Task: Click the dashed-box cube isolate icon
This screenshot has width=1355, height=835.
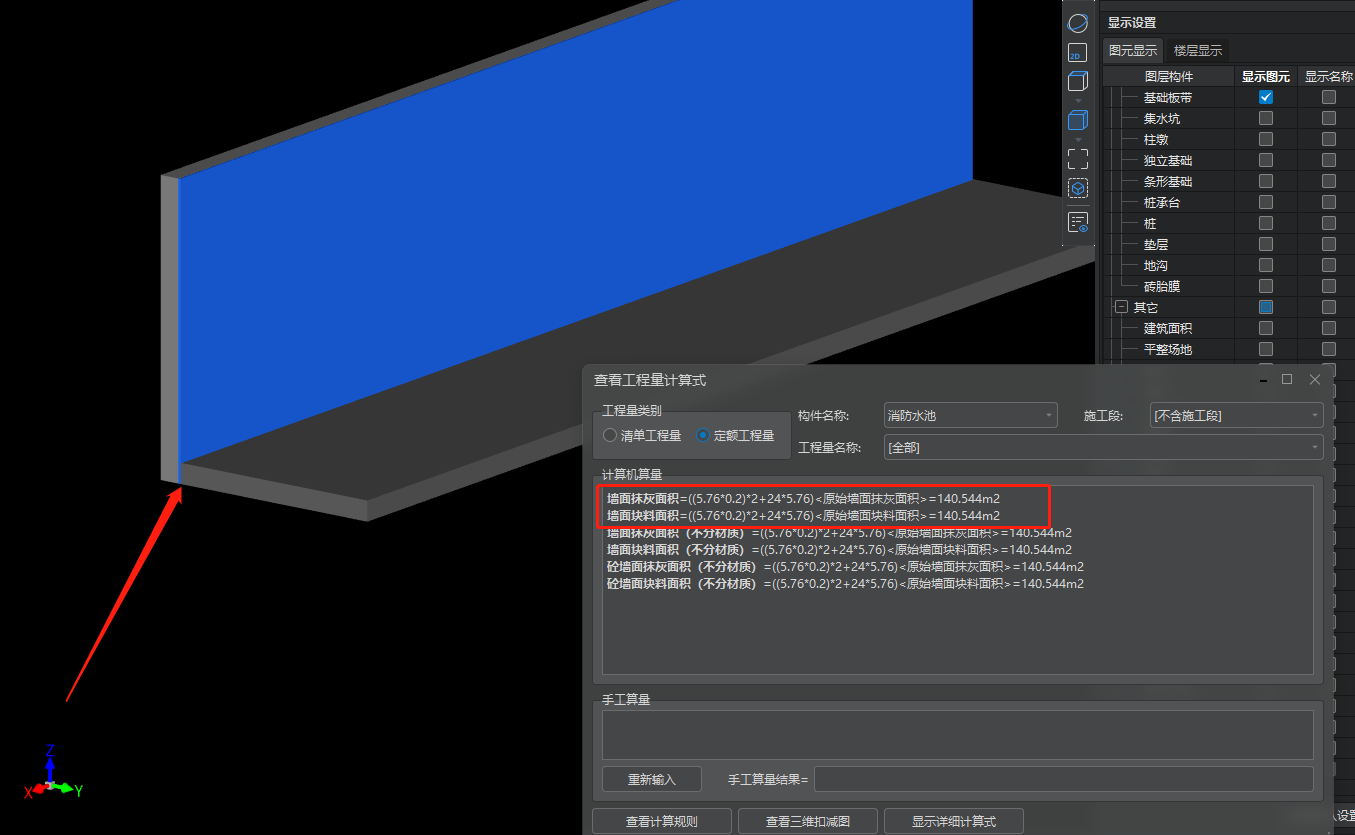Action: [1078, 188]
